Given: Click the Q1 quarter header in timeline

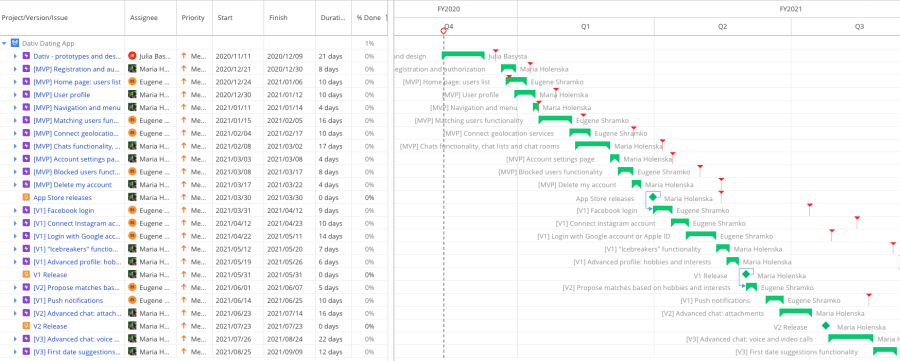Looking at the screenshot, I should [x=584, y=26].
